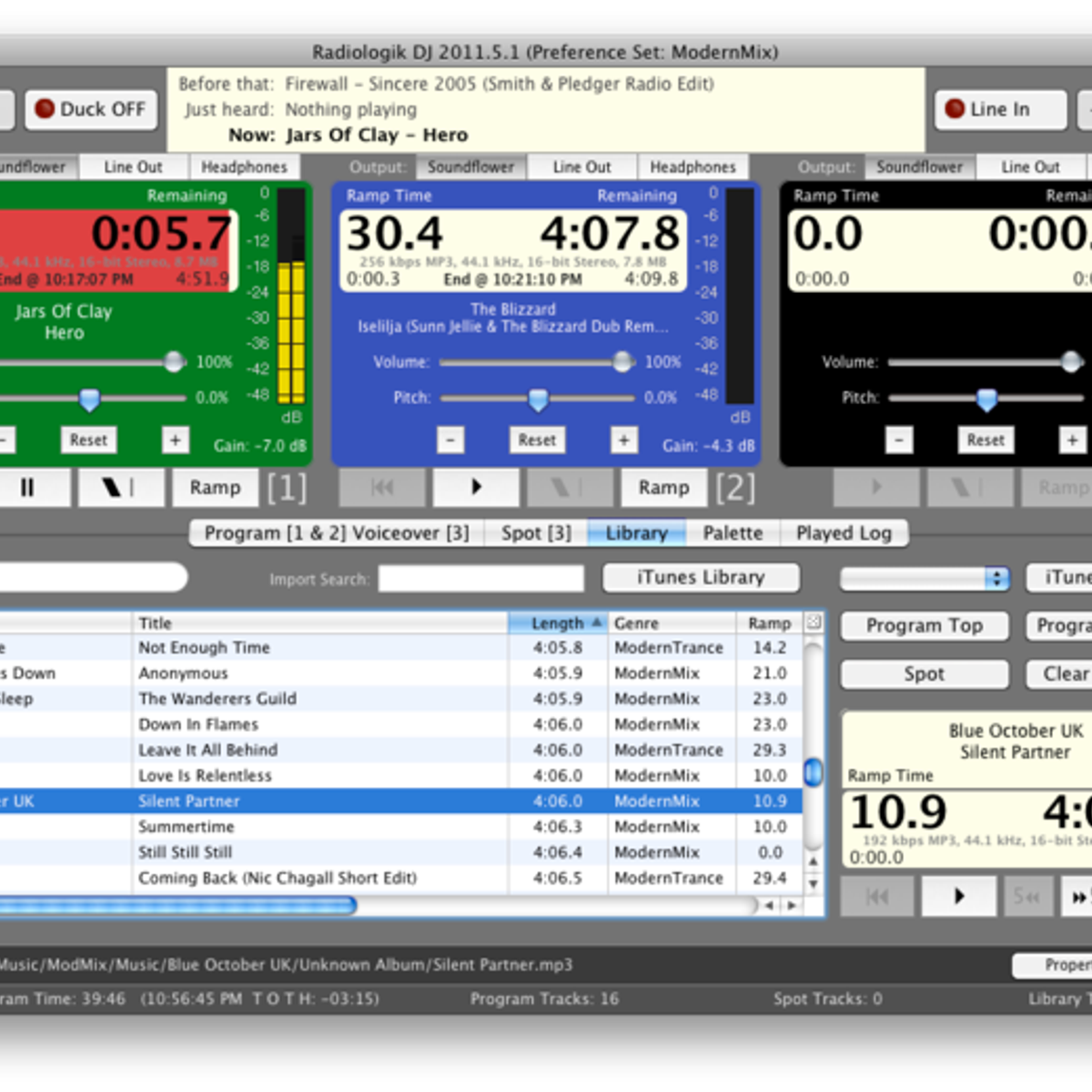
Task: Toggle the Line In button
Action: click(x=1000, y=109)
